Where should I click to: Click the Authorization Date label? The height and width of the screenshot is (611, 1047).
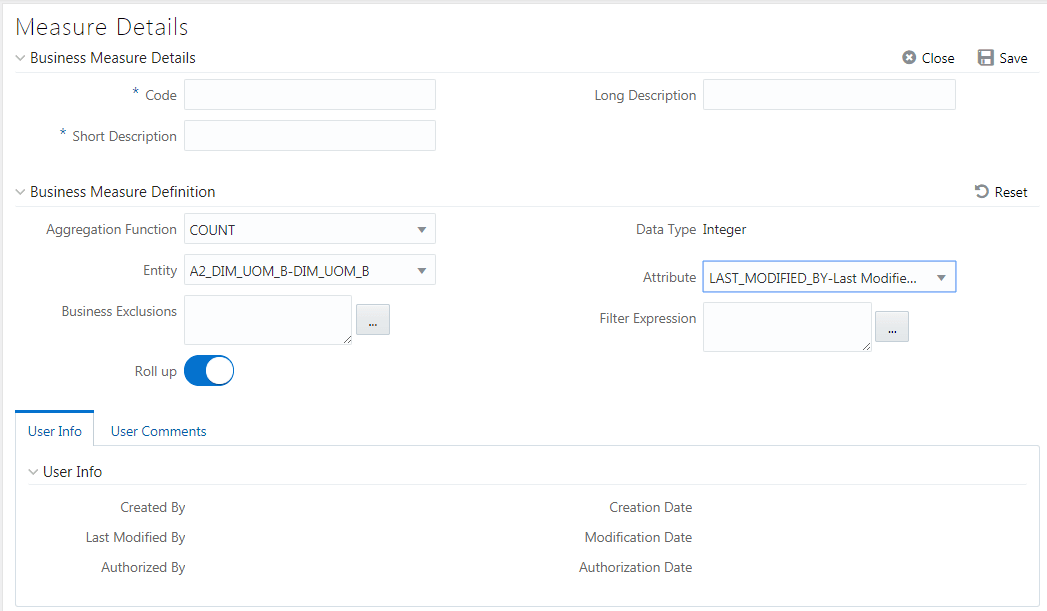point(636,568)
